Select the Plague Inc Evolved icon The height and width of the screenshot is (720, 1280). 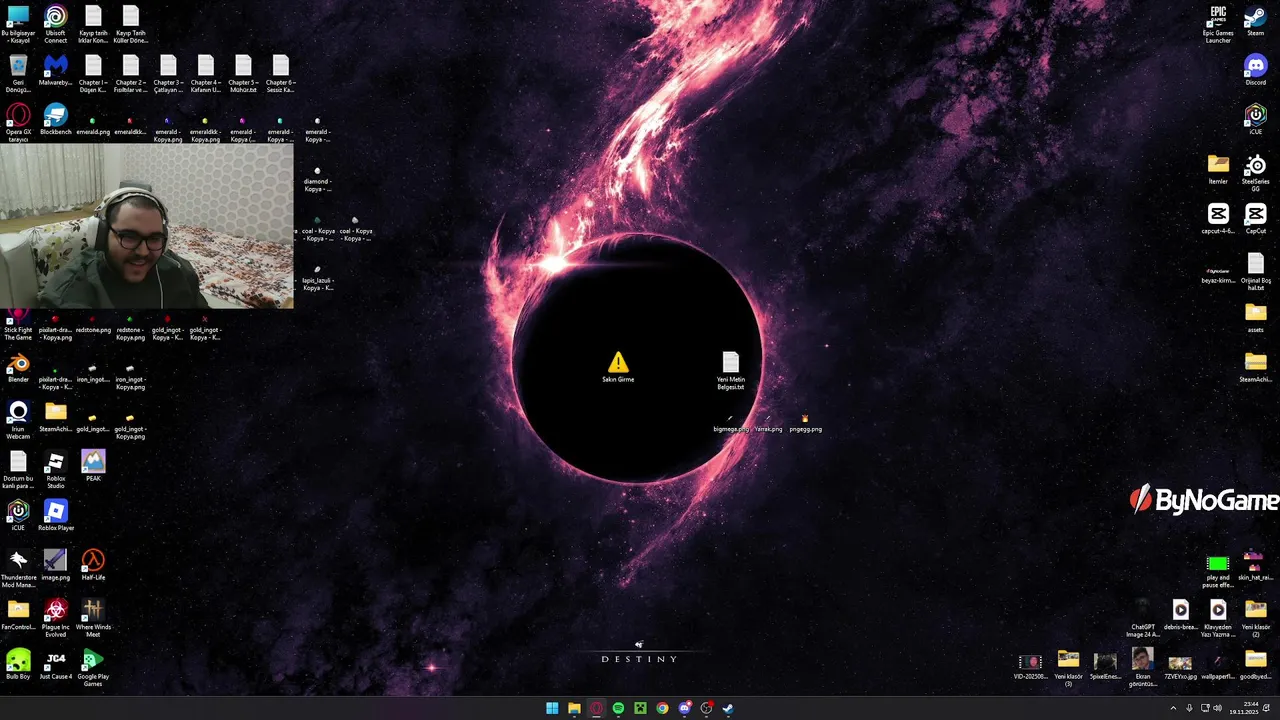click(x=56, y=618)
